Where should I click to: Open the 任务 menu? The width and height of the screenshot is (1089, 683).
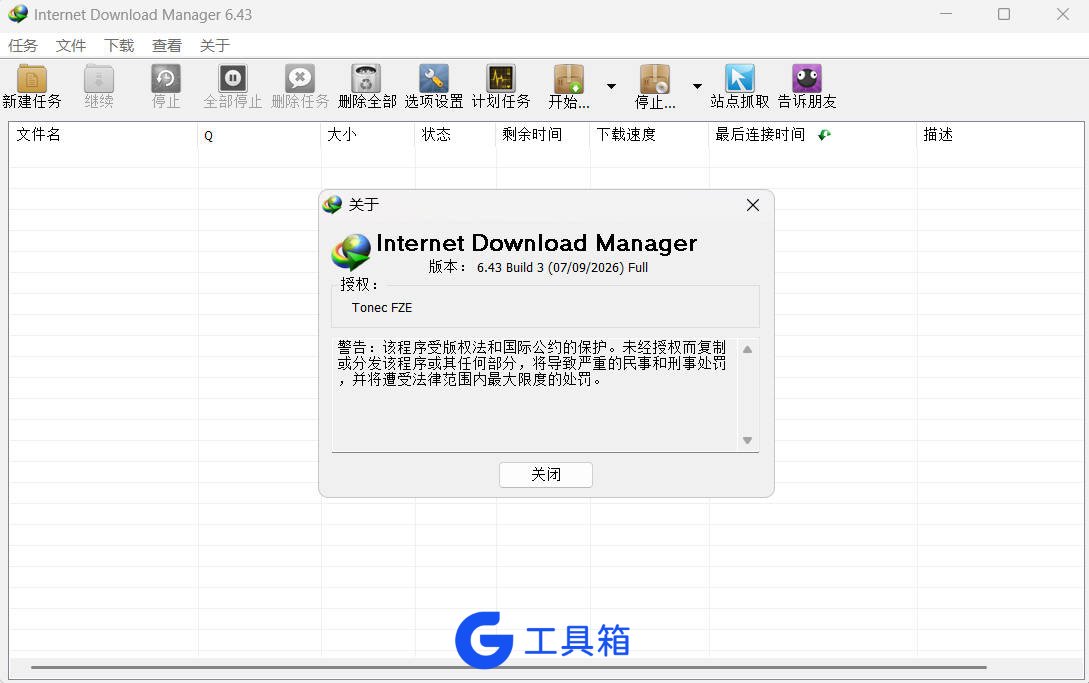click(23, 46)
